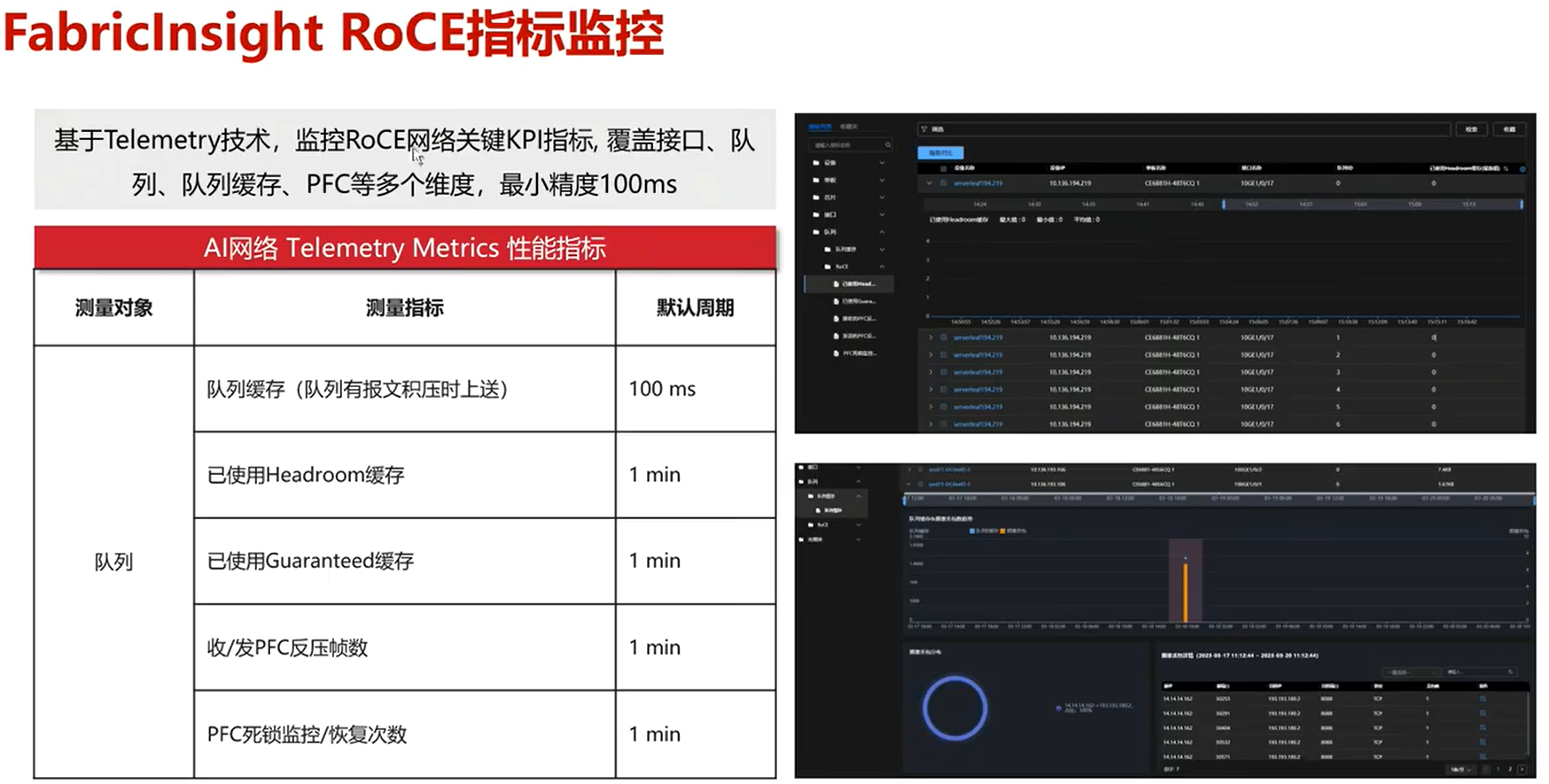Viewport: 1549px width, 784px height.
Task: Click action icon for source port 30404 row
Action: [x=1483, y=727]
